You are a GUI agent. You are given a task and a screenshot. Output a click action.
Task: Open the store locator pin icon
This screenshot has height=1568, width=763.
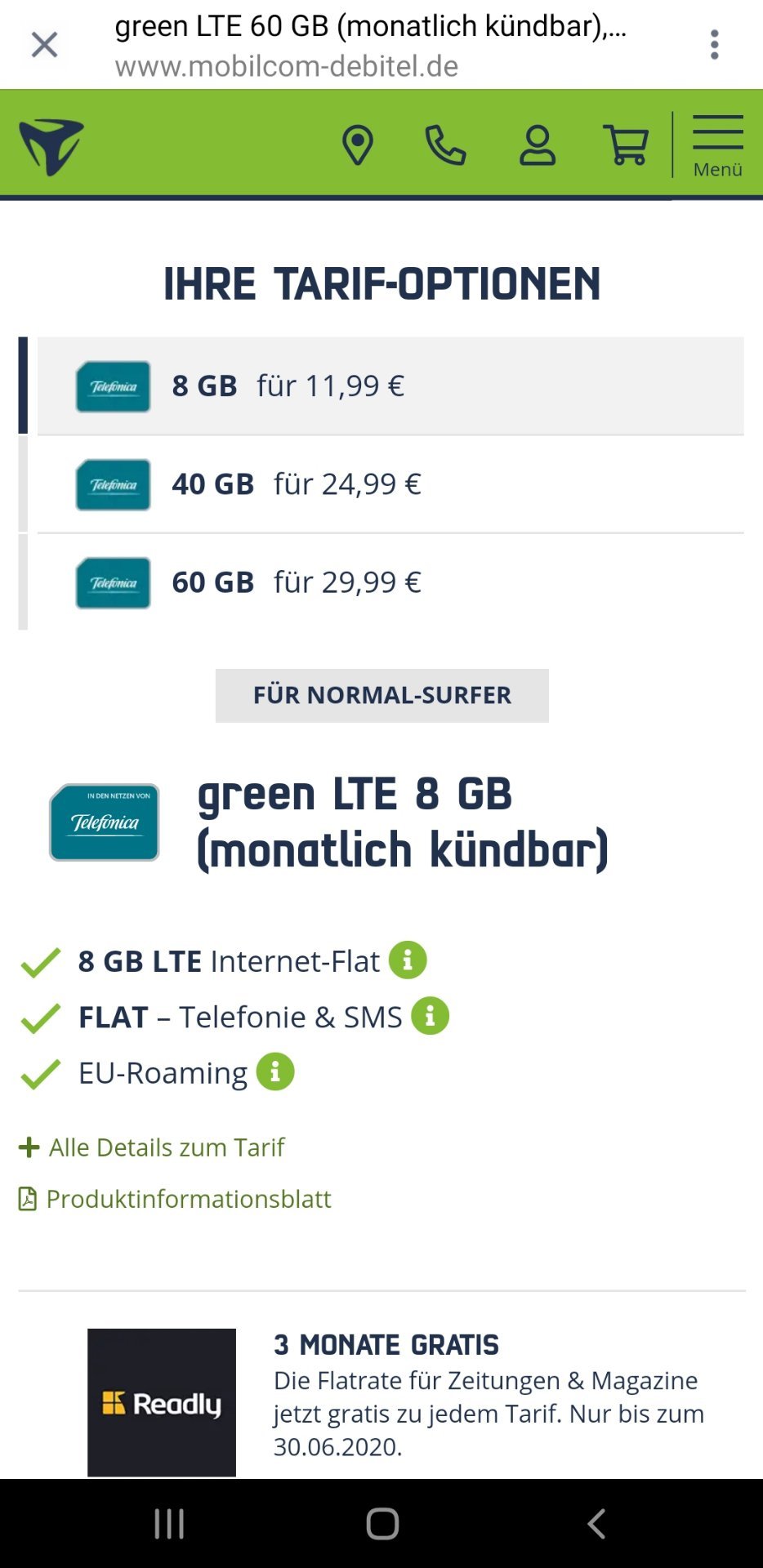coord(357,145)
